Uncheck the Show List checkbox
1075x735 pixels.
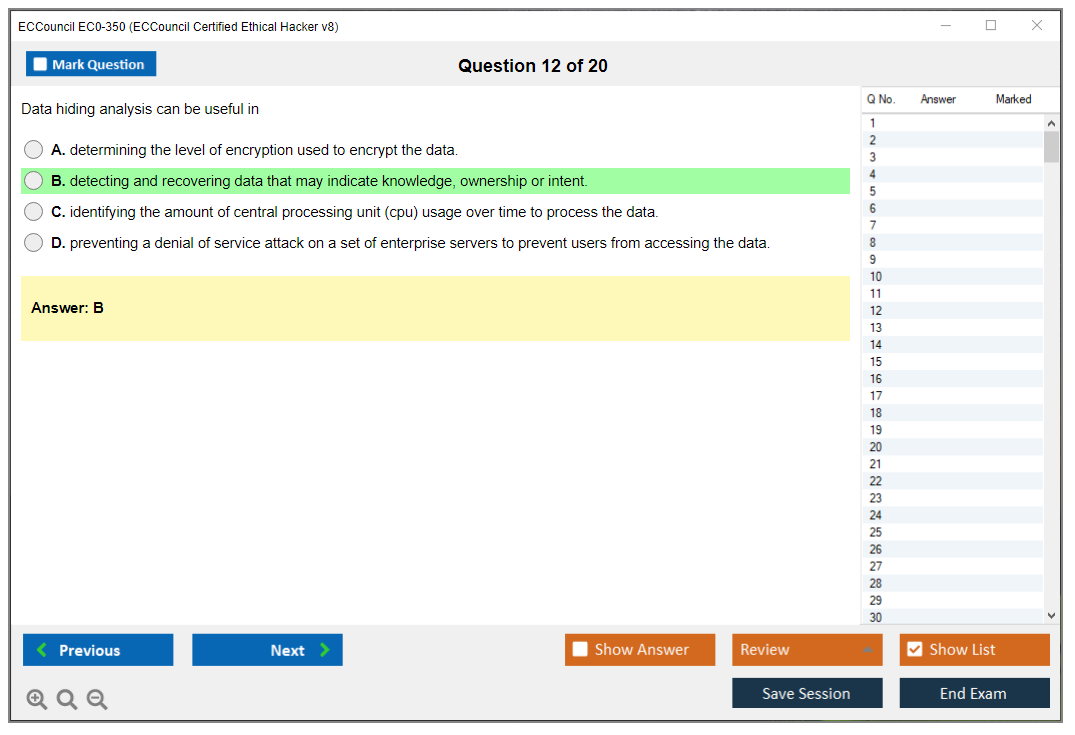point(914,650)
